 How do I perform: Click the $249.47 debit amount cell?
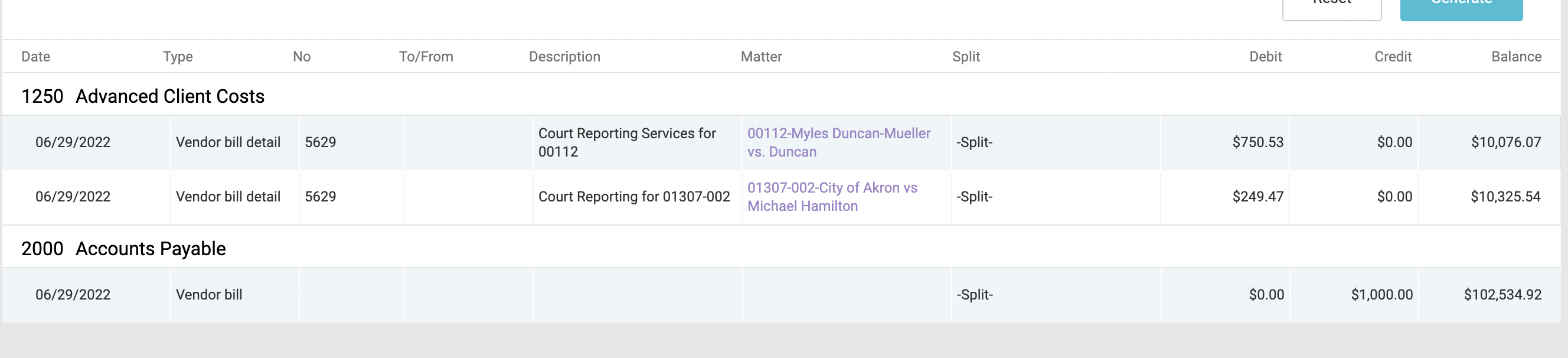click(1257, 197)
